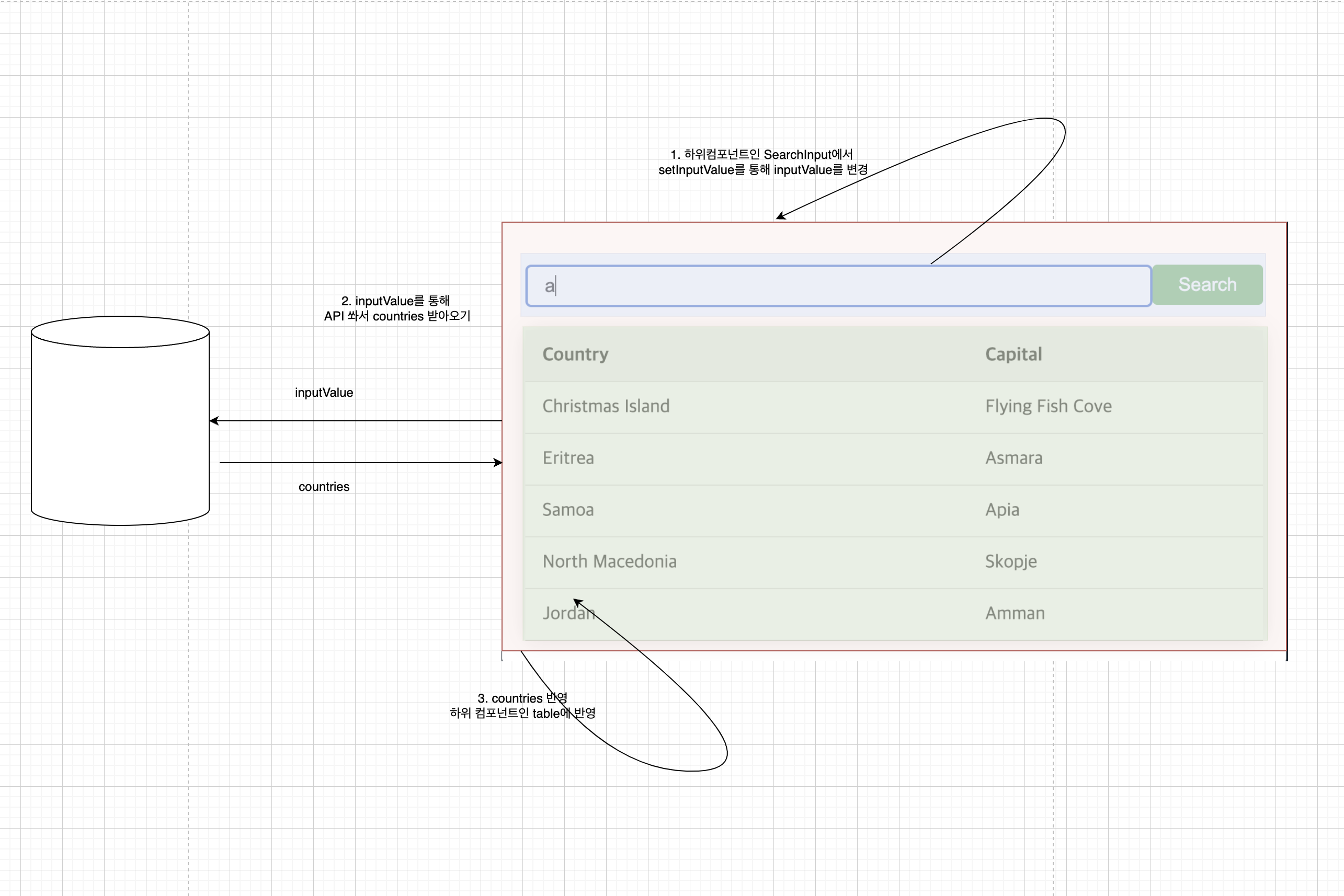Click the Apia capital cell

(1001, 510)
